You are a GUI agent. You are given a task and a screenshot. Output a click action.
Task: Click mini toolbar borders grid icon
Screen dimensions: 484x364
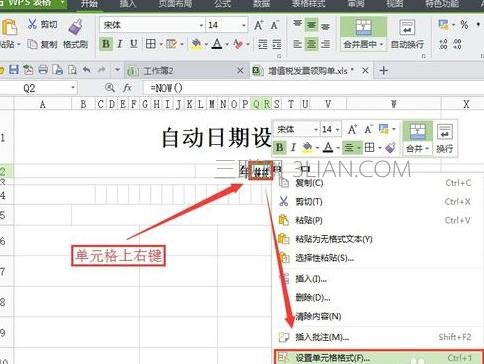pos(369,147)
